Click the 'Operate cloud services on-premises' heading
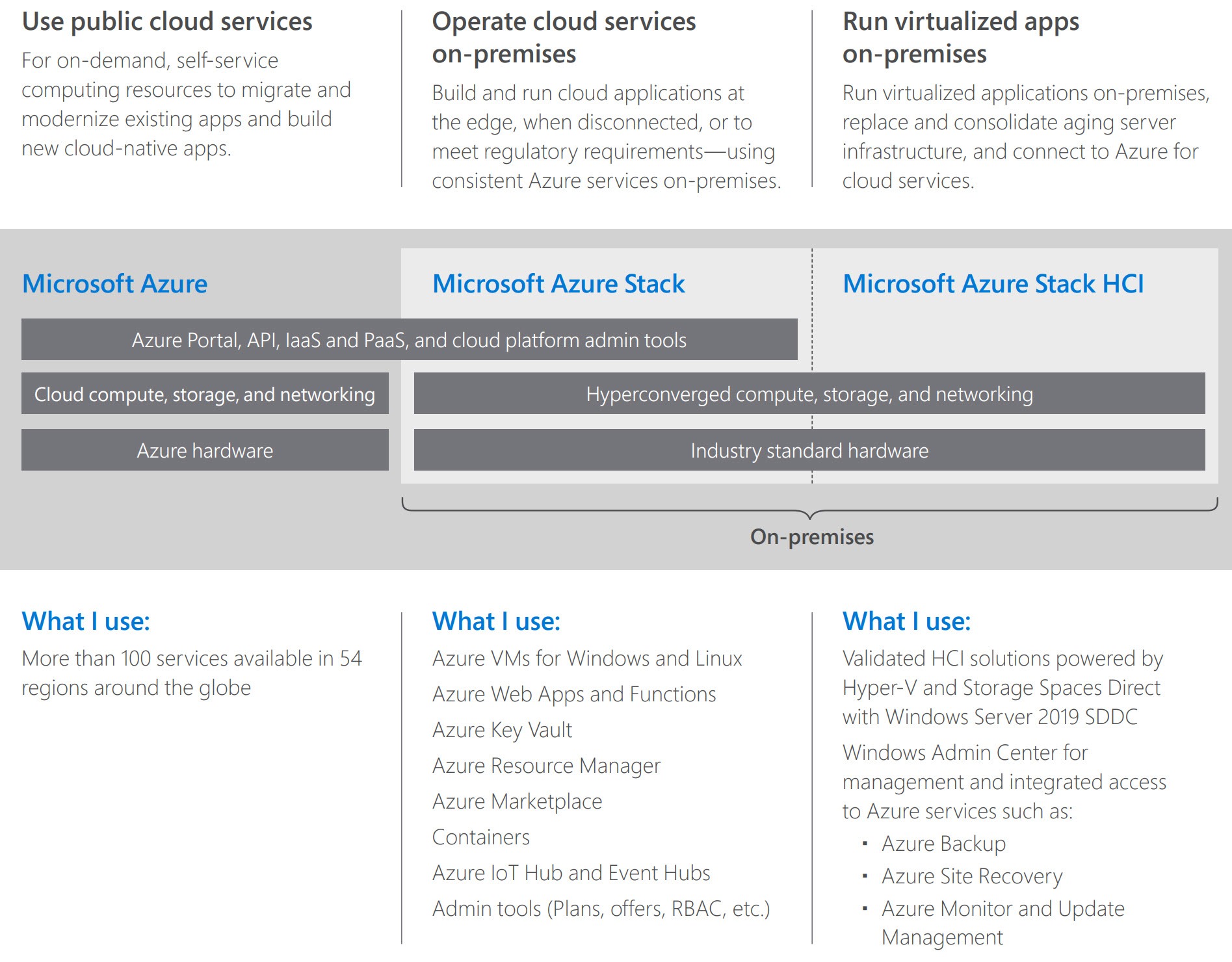This screenshot has width=1232, height=962. (564, 38)
